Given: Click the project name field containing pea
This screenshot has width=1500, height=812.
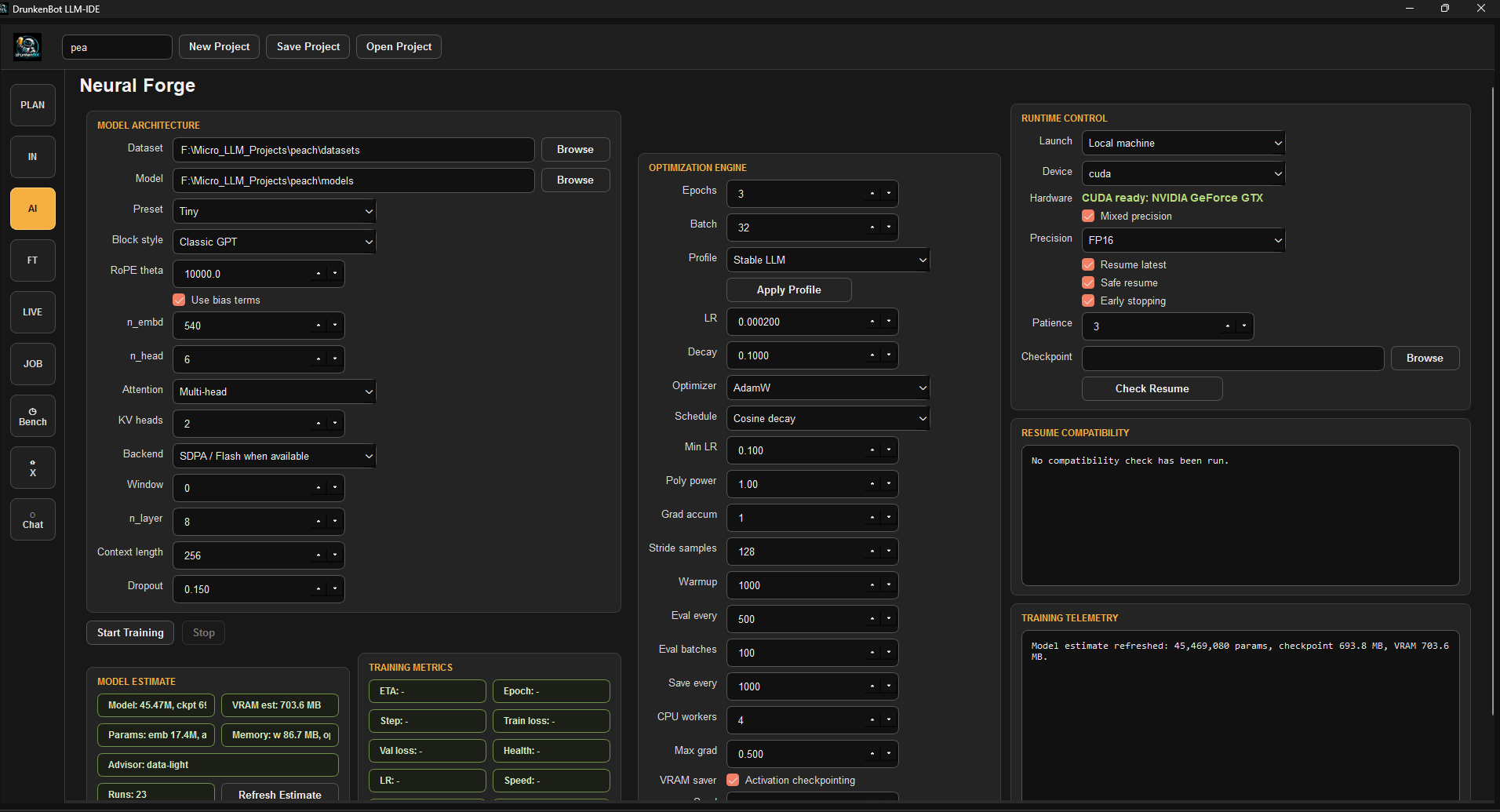Looking at the screenshot, I should pos(117,47).
